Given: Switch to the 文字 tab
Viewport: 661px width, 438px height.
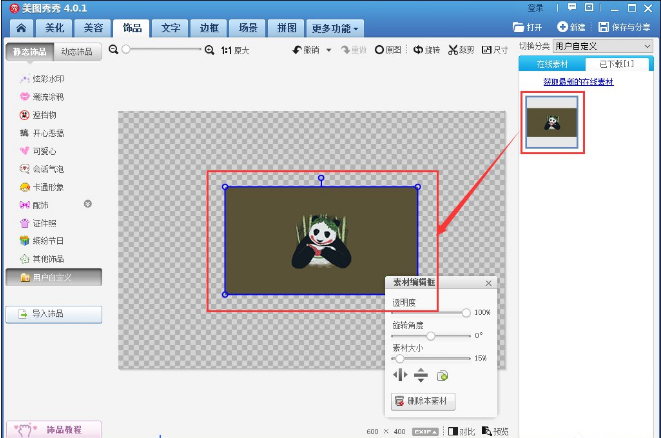Looking at the screenshot, I should point(170,28).
